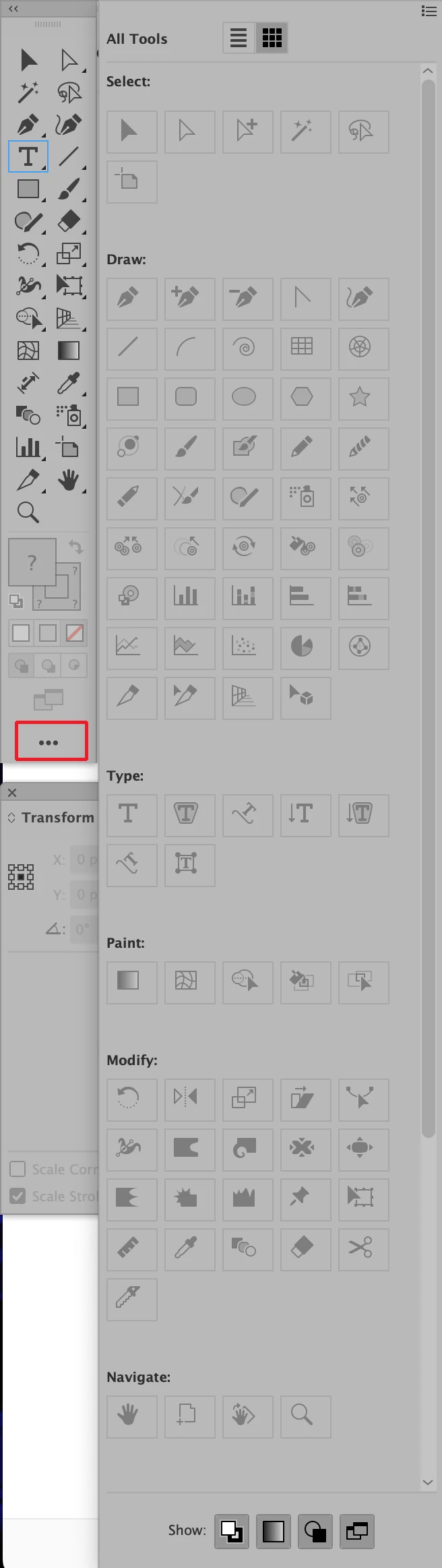Expand the Transform panel title options
Image resolution: width=442 pixels, height=1568 pixels.
point(11,818)
